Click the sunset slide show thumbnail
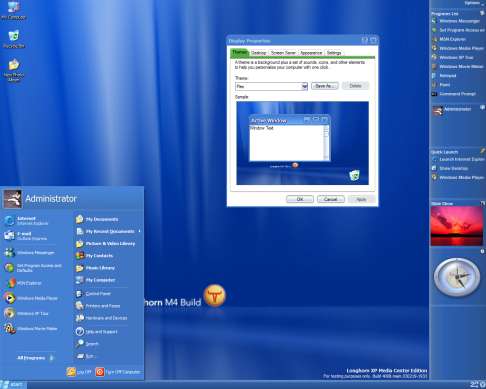The image size is (486, 389). pos(456,226)
